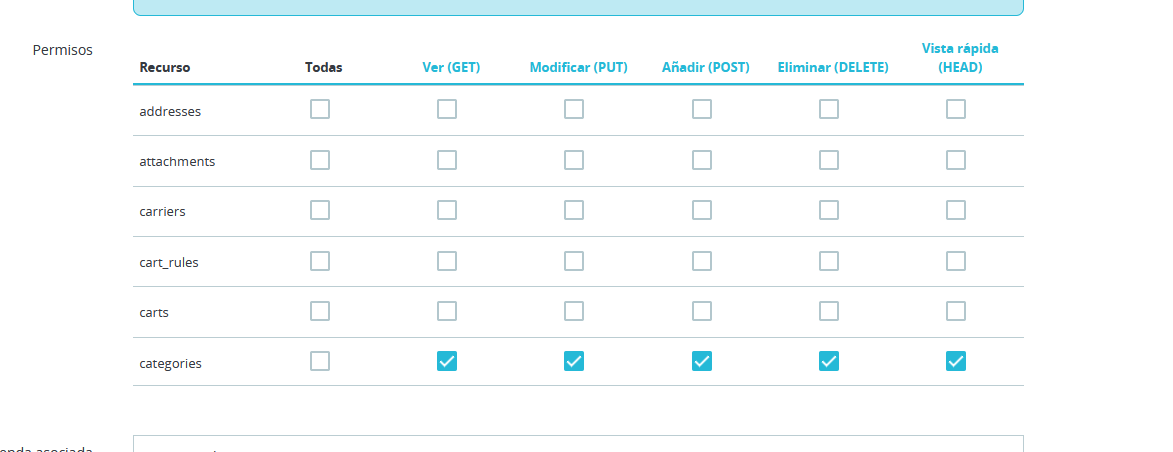Uncheck Vista rápida (HEAD) for categories
This screenshot has height=452, width=1173.
click(956, 362)
